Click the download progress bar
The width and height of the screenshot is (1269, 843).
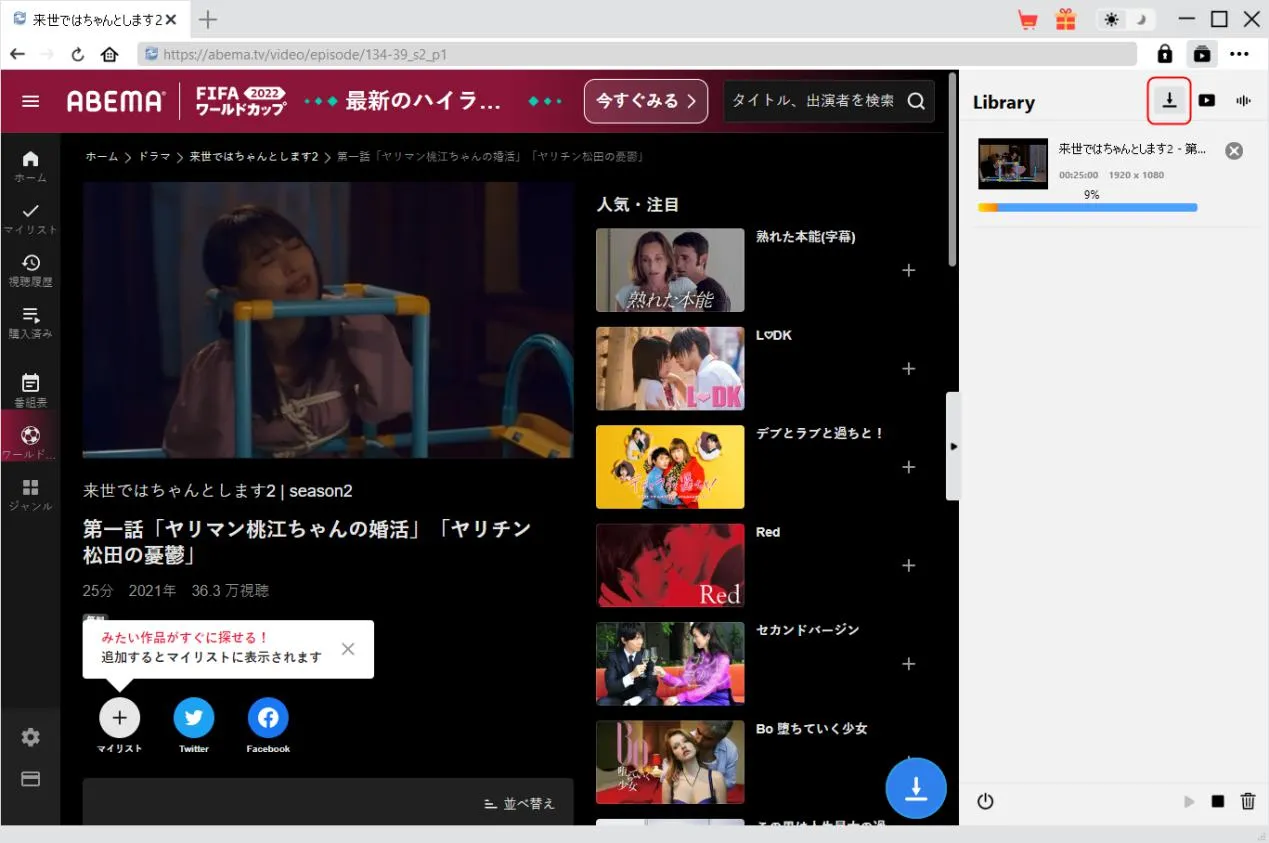(1087, 208)
